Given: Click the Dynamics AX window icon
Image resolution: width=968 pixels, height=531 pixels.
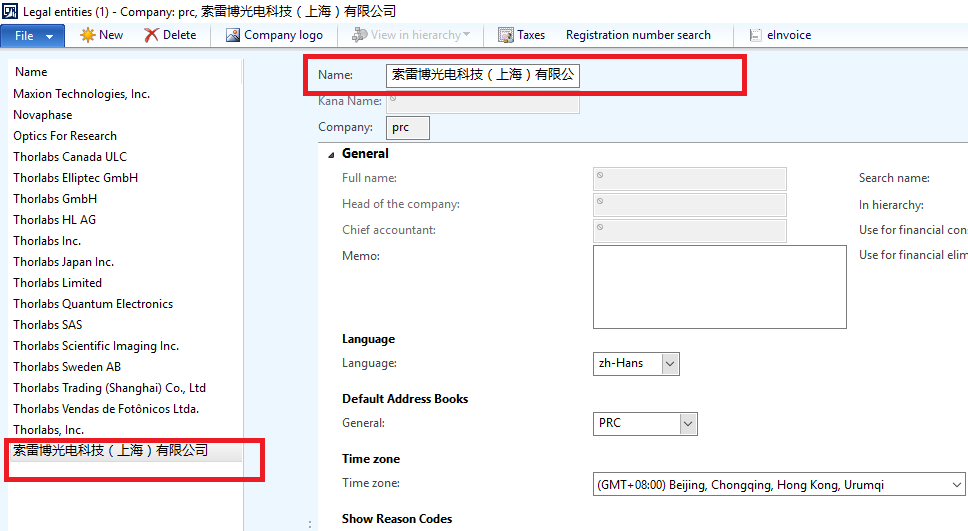Looking at the screenshot, I should (10, 11).
